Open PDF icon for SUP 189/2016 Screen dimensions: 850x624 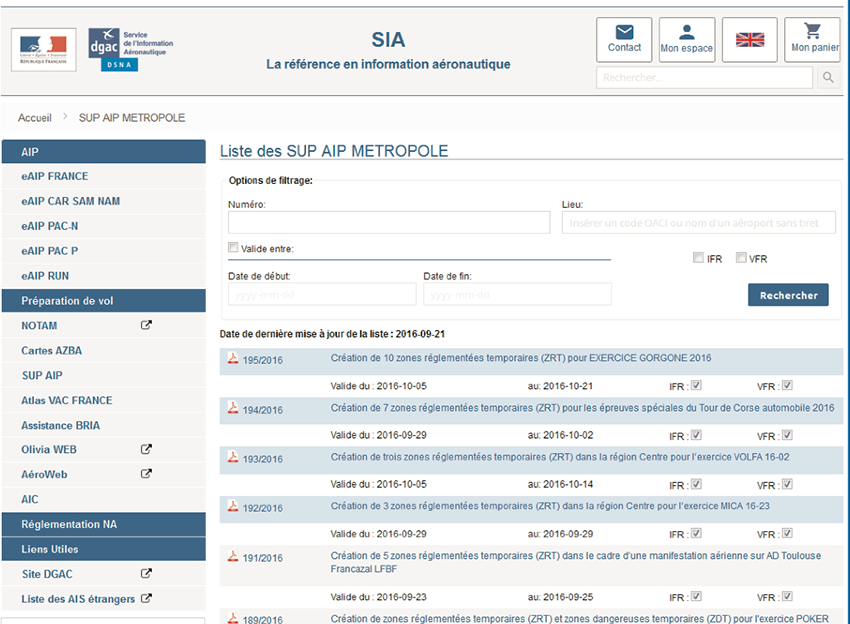coord(233,618)
